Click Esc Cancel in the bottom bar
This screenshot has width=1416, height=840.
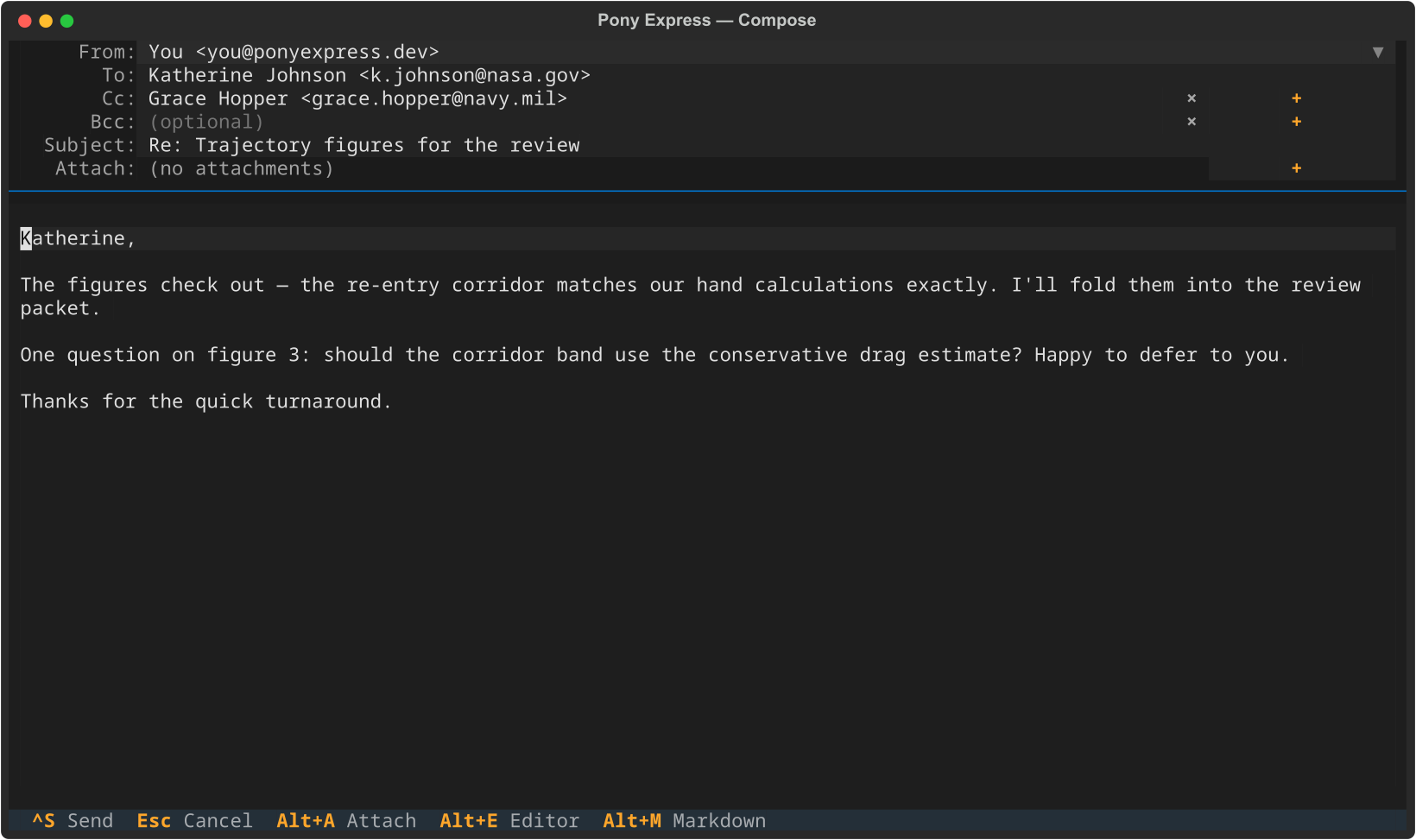point(194,821)
